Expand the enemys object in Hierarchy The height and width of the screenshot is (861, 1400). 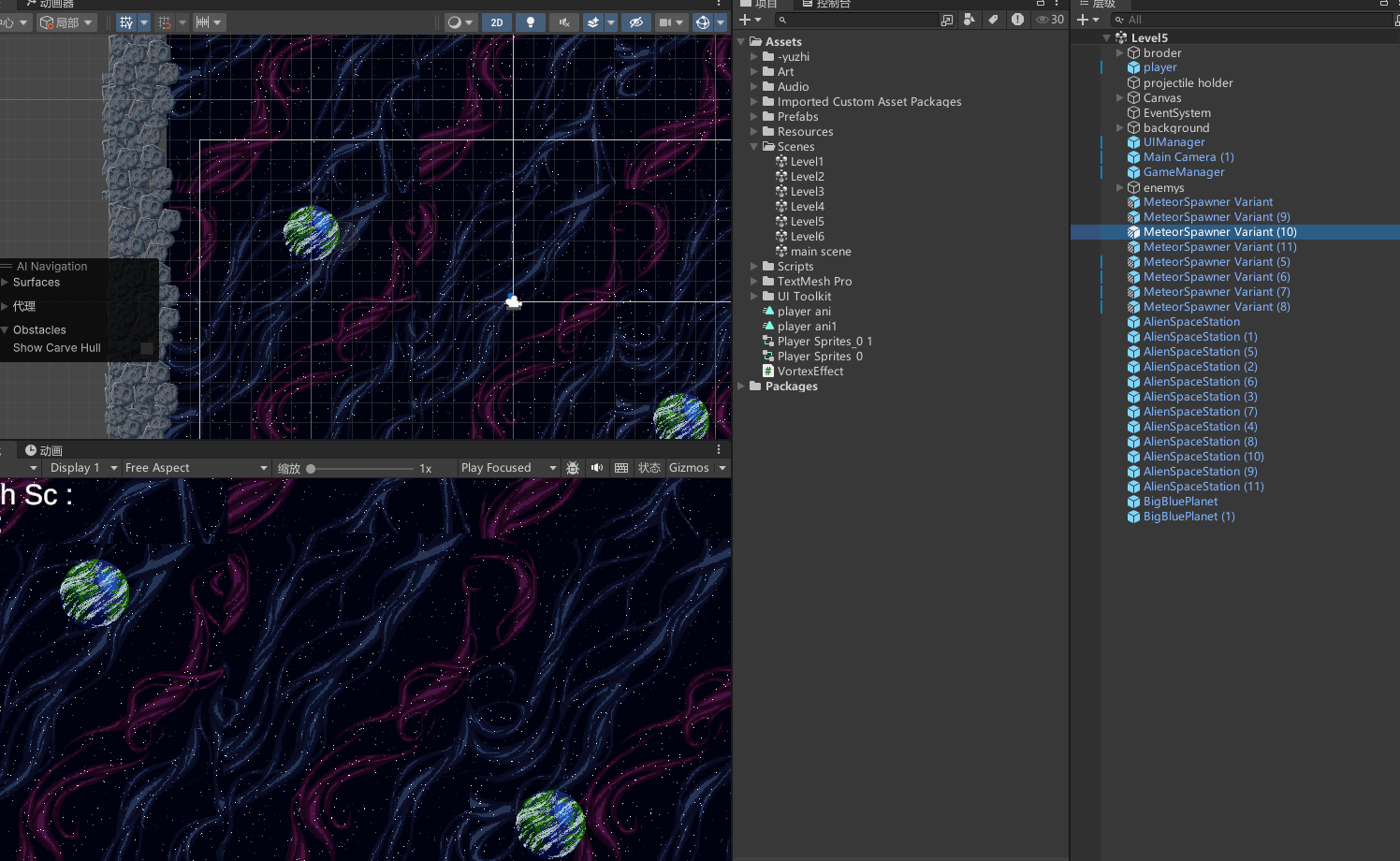tap(1119, 188)
